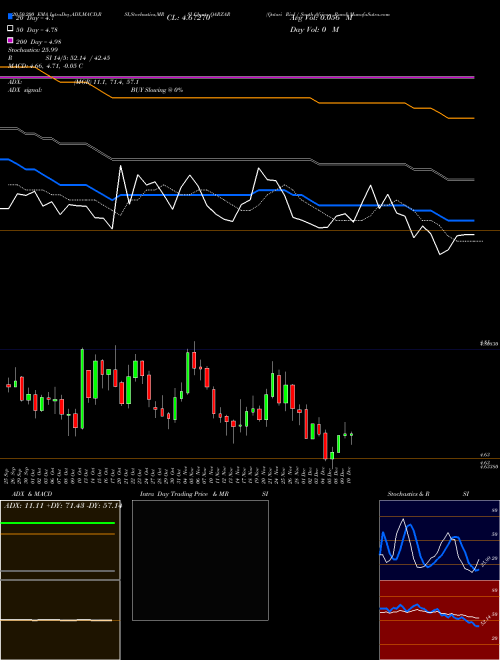Click the blue 20 Day legend swatch
Screen dimensions: 500x660
(10, 17)
